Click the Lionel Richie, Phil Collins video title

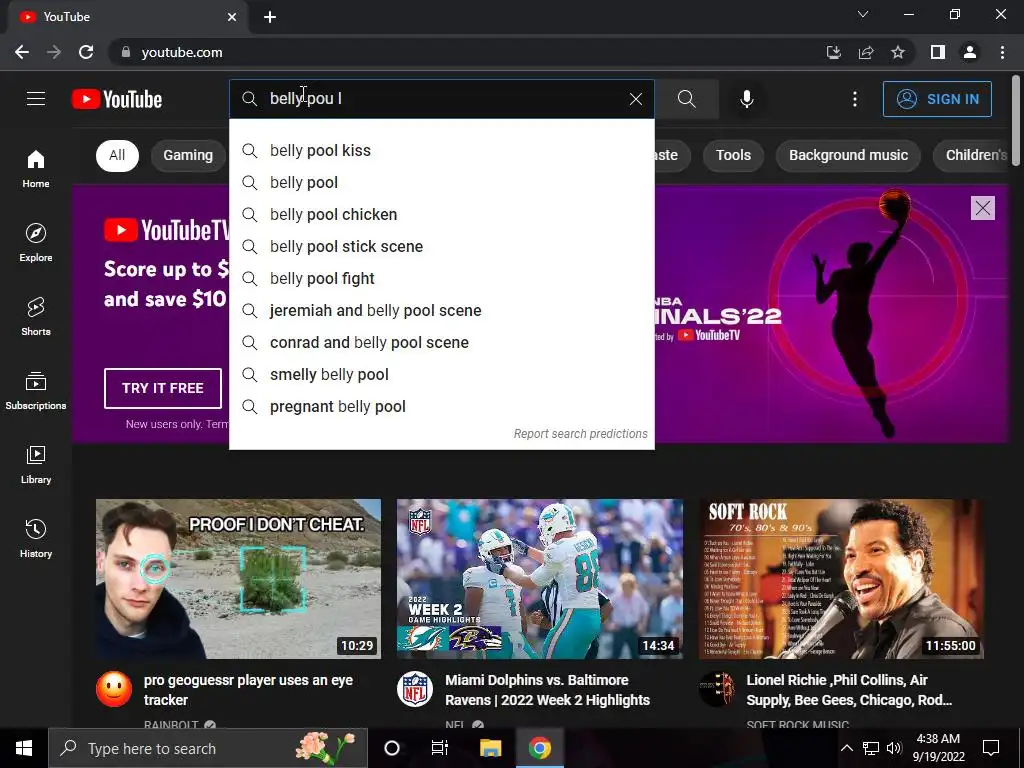pos(849,690)
